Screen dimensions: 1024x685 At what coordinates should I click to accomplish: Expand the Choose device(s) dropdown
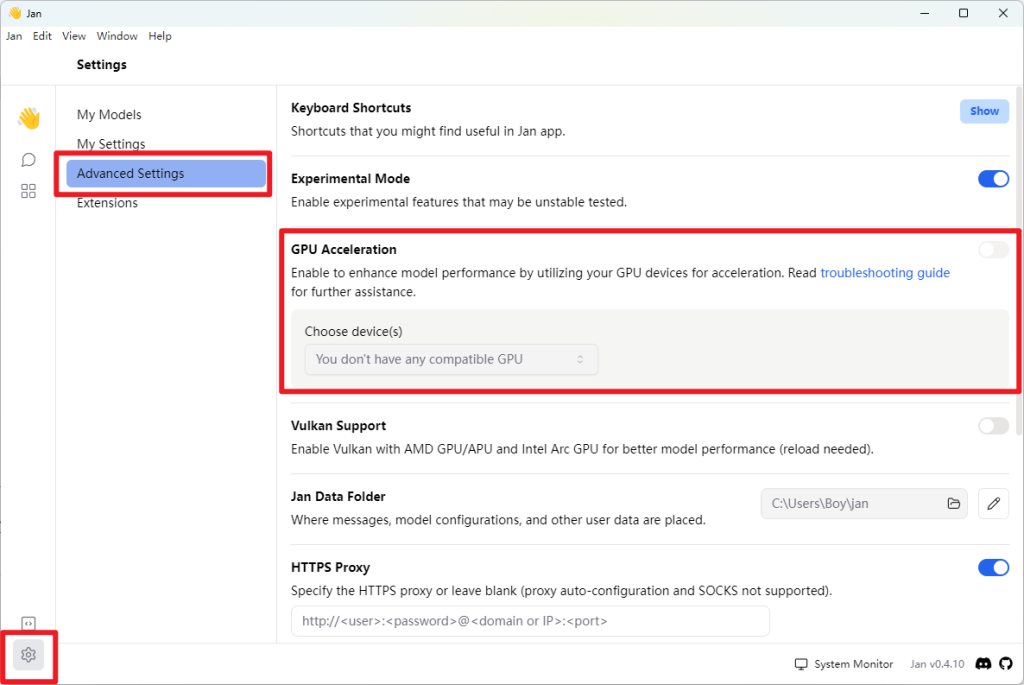(451, 360)
